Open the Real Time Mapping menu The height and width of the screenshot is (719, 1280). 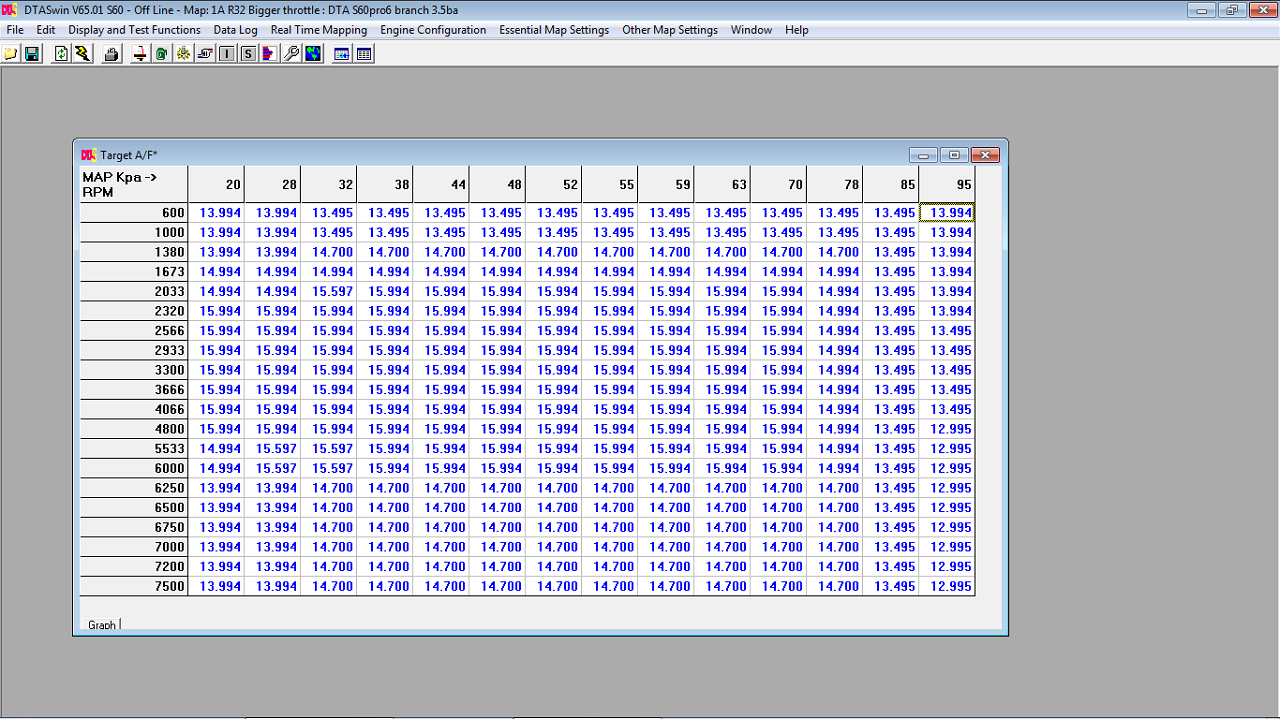point(319,30)
